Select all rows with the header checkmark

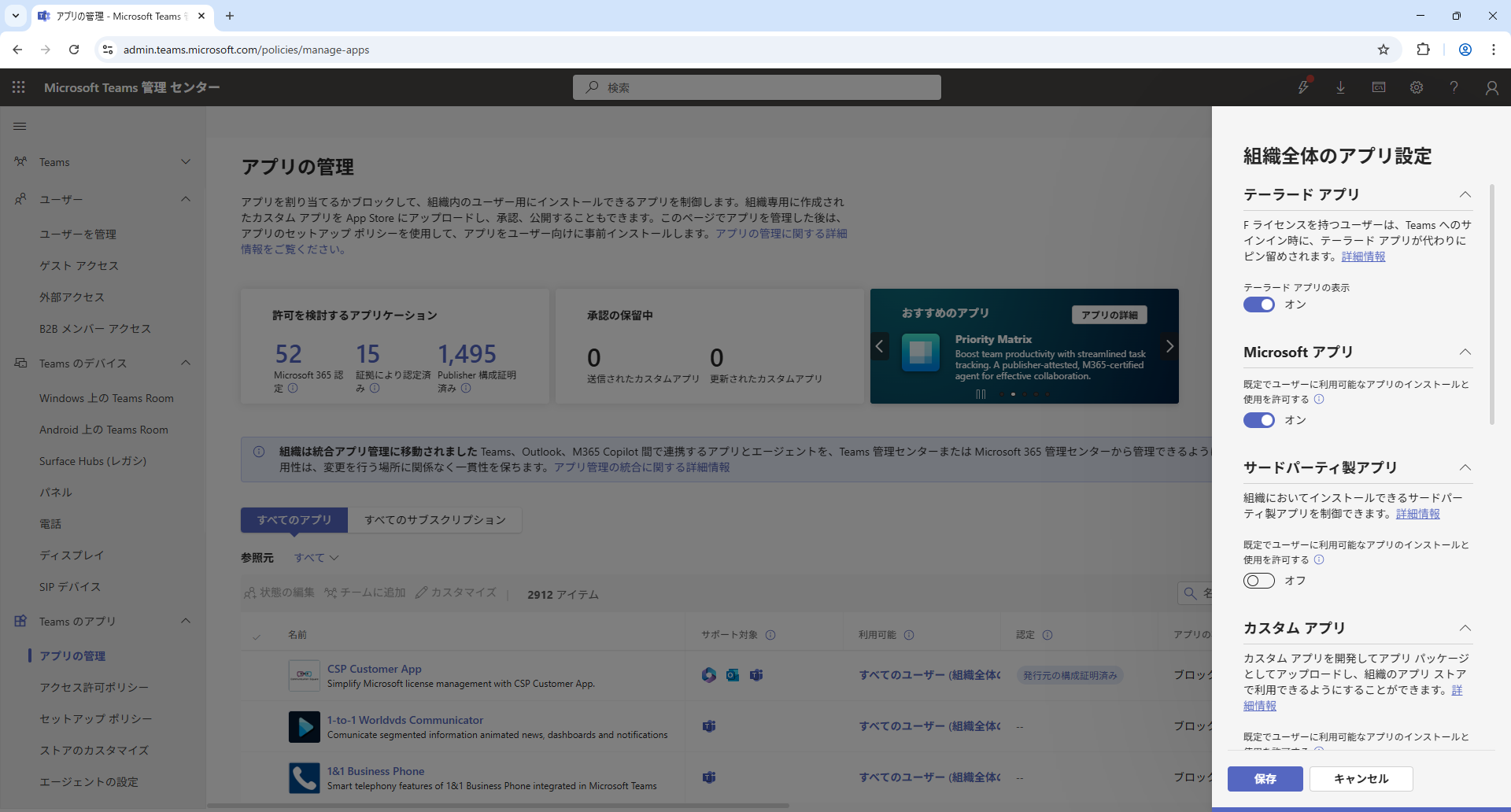click(257, 637)
